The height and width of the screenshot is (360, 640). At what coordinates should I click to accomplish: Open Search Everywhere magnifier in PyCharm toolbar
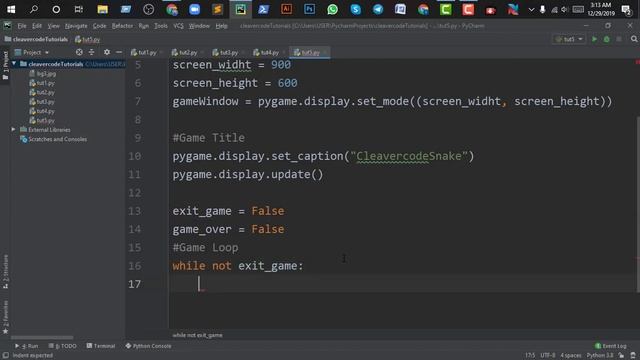(x=634, y=39)
